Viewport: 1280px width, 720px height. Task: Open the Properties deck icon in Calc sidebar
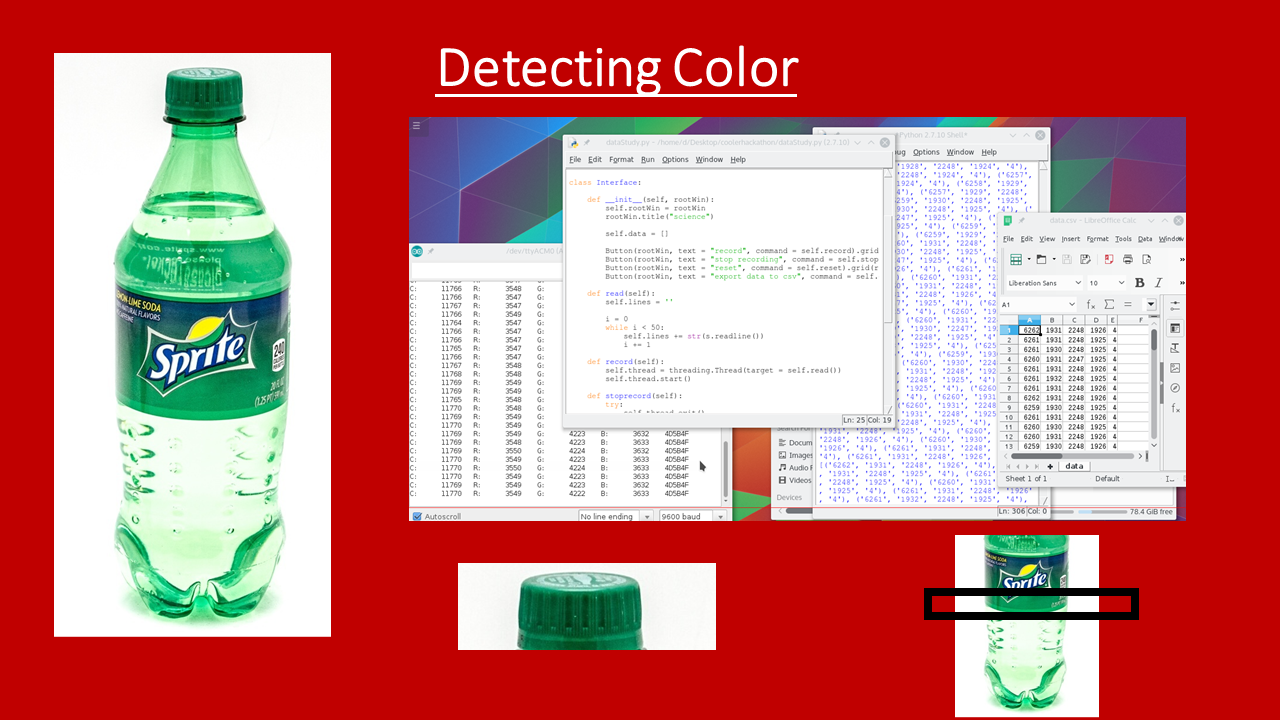pyautogui.click(x=1175, y=328)
